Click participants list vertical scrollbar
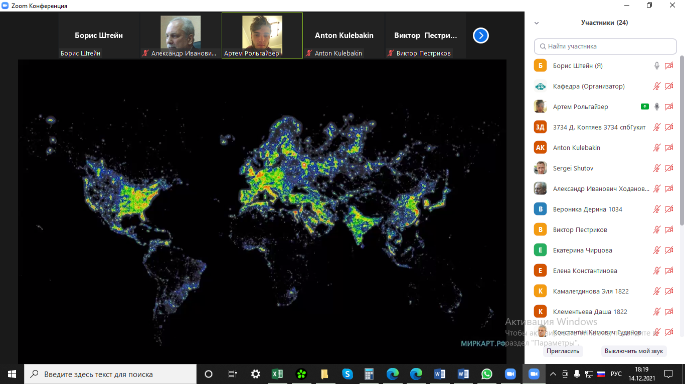This screenshot has width=685, height=384. click(682, 140)
